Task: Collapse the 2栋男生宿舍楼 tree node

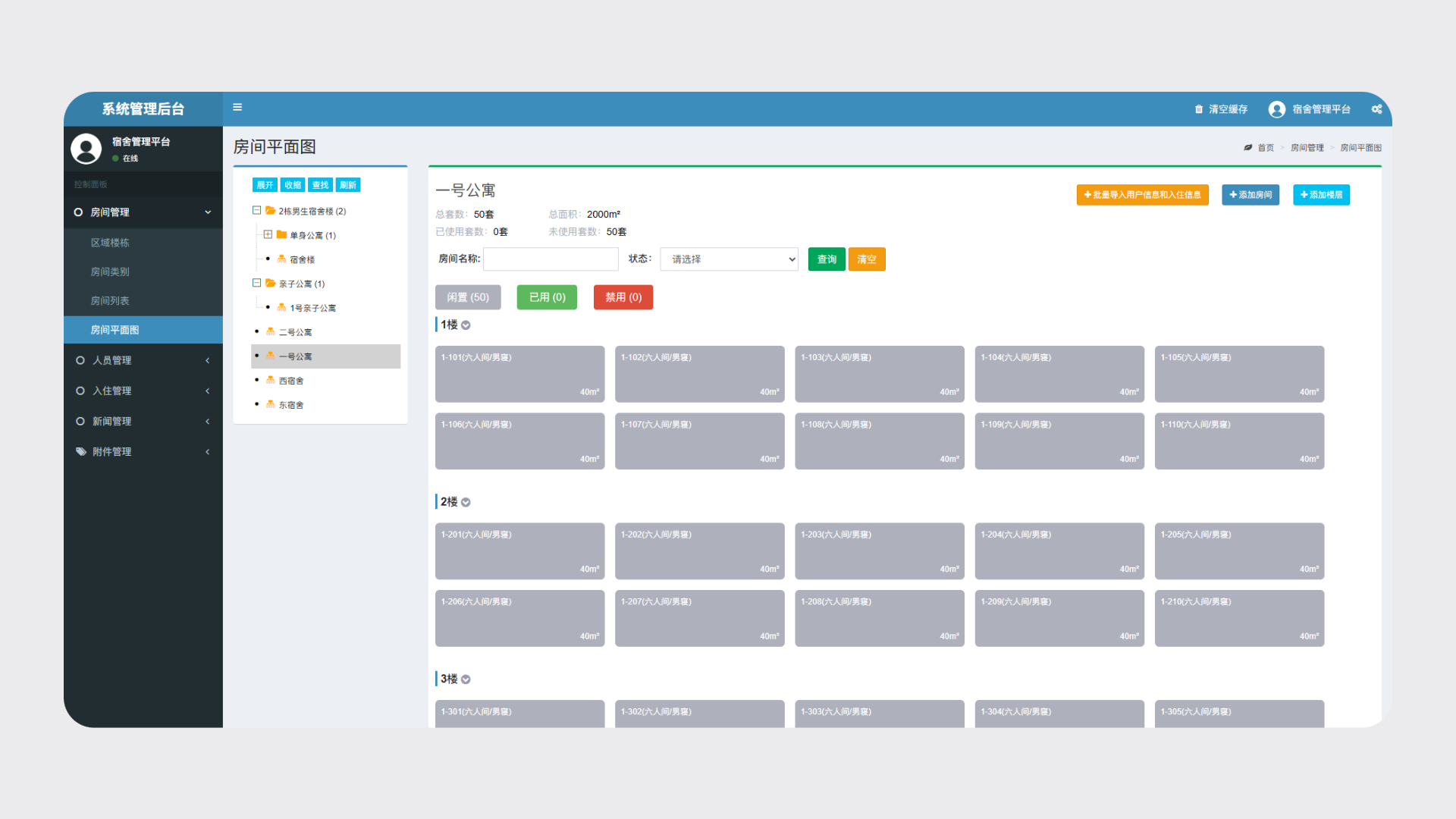Action: [x=257, y=211]
